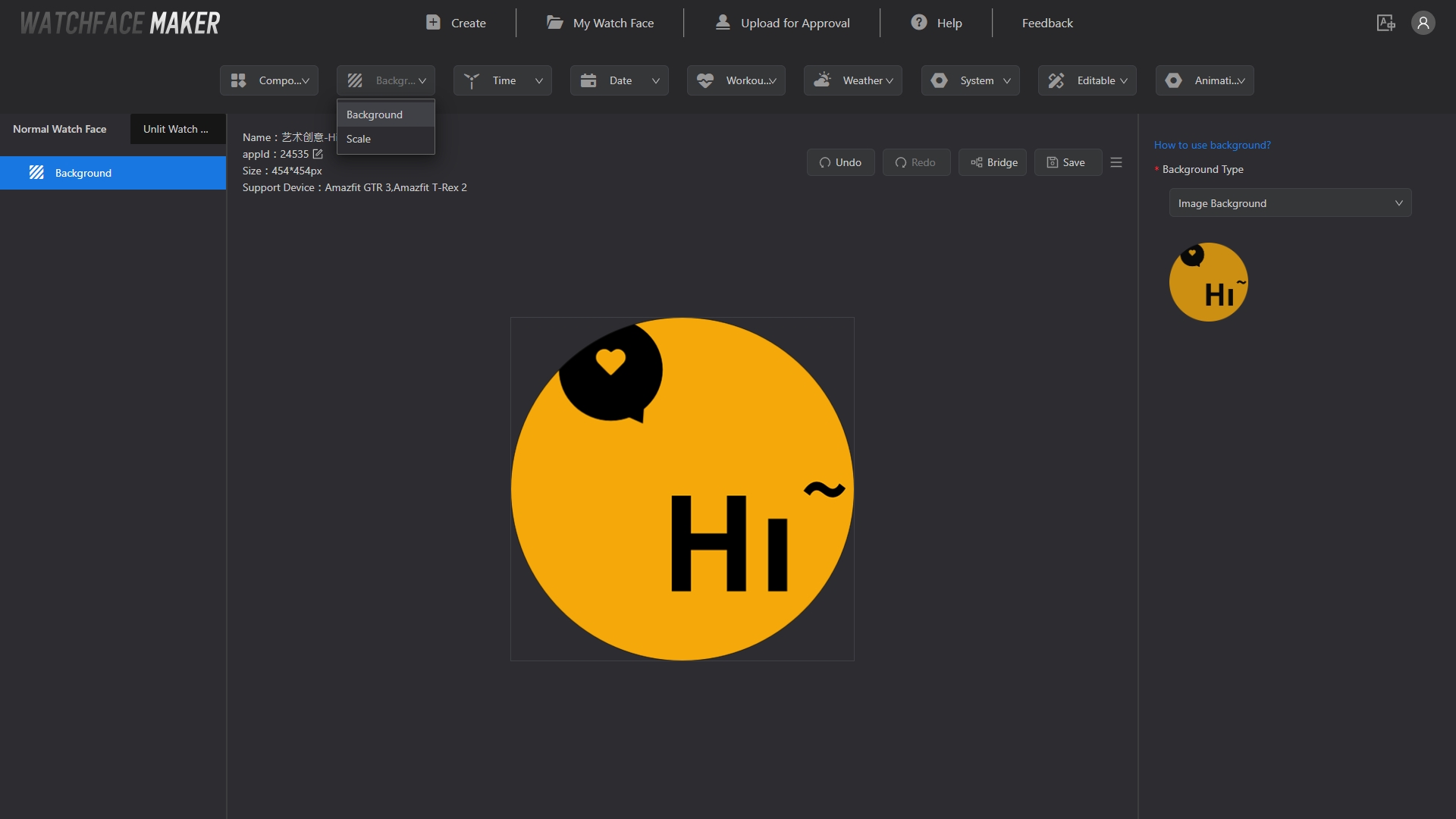Expand Image Background type dropdown
Screen dimensions: 1456x819
point(1291,202)
